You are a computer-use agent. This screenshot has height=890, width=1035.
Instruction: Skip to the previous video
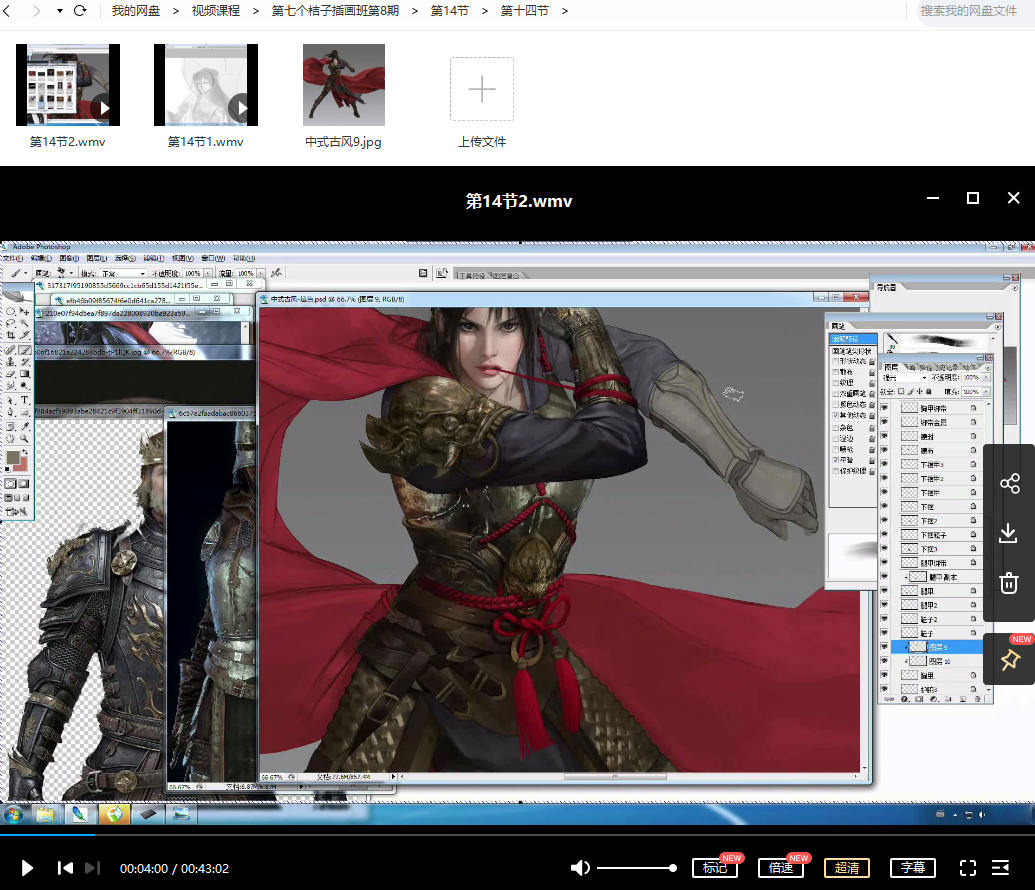click(65, 868)
